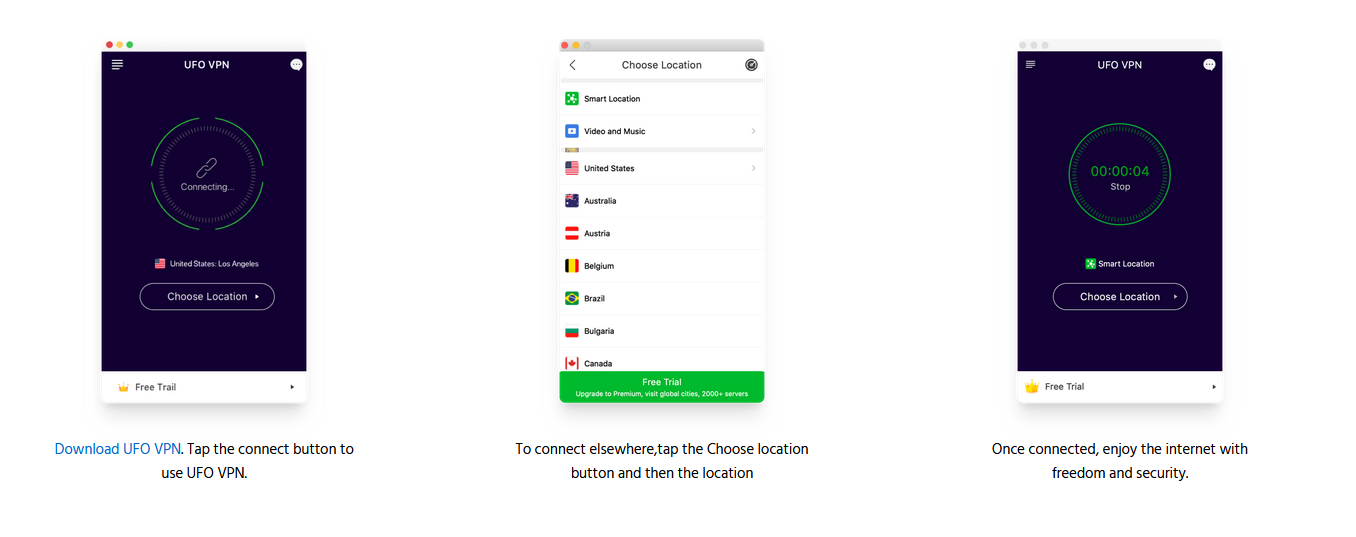1356x537 pixels.
Task: Open Choose Location under Smart Location
Action: tap(1120, 297)
